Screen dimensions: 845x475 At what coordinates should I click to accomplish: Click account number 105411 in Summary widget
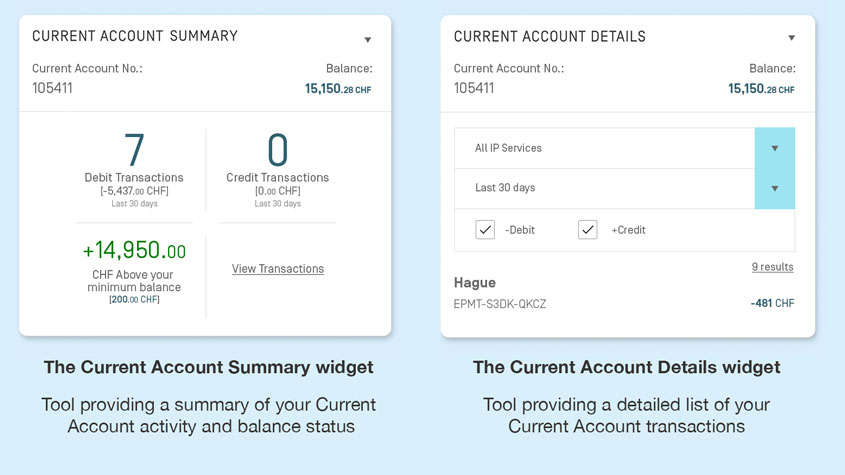tap(52, 88)
